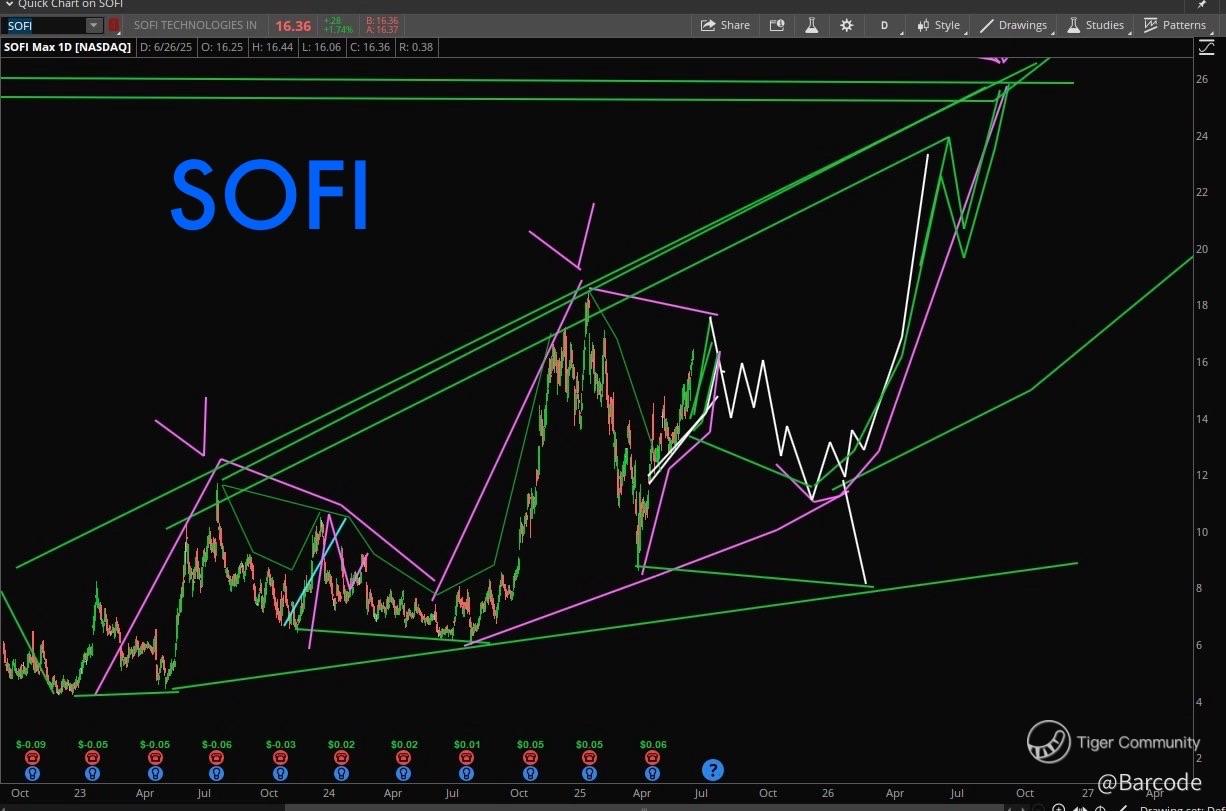Click the 24 year label on time axis
Viewport: 1226px width, 811px height.
coord(330,793)
